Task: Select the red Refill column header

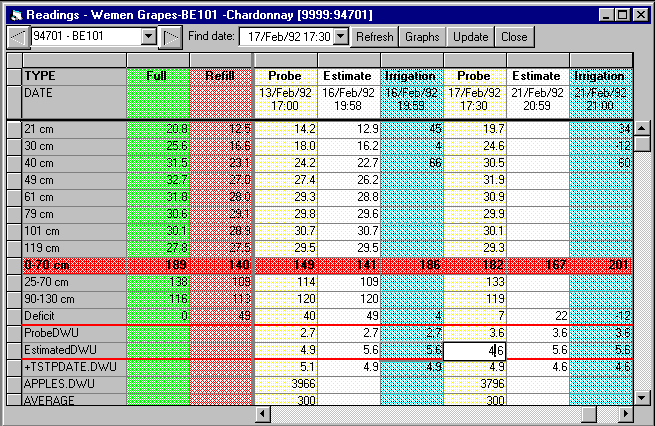Action: point(220,76)
